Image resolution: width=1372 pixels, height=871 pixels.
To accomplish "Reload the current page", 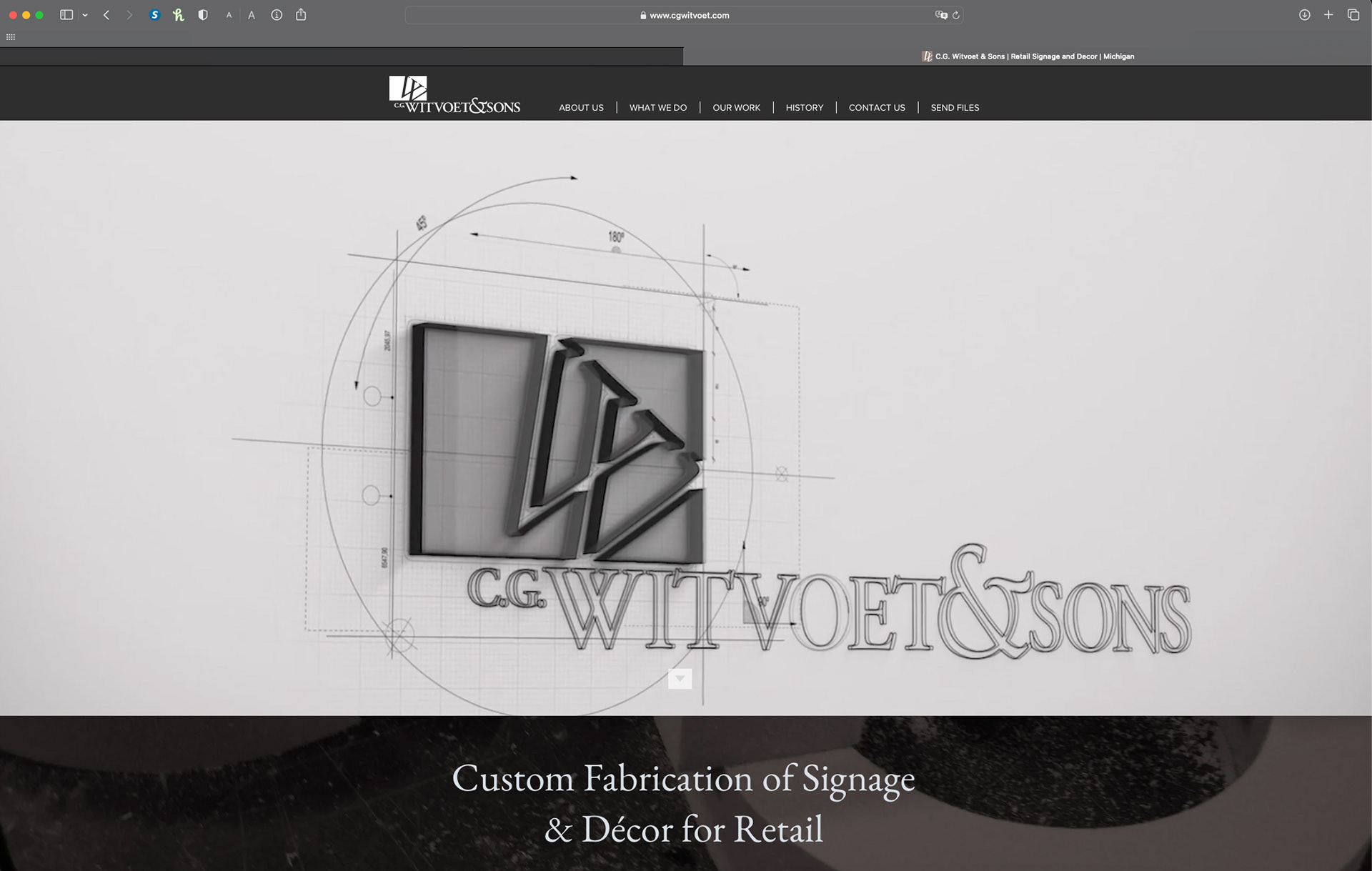I will click(x=956, y=15).
